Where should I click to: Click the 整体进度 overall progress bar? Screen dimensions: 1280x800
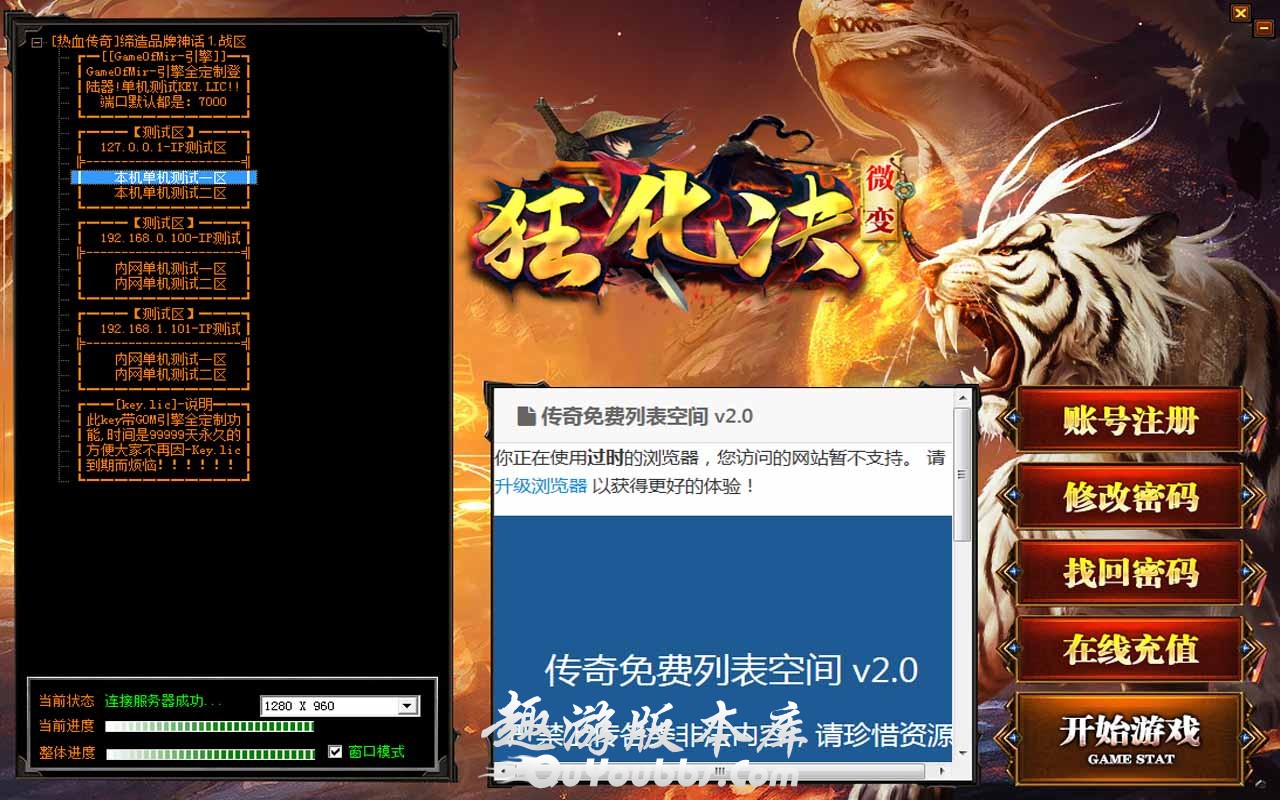point(210,754)
